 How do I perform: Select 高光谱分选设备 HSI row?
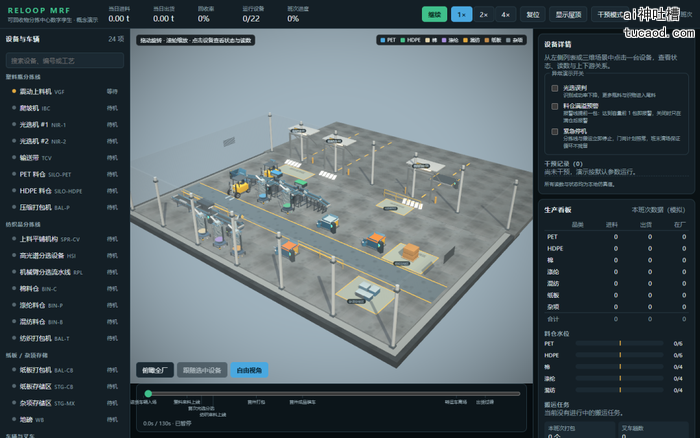(x=64, y=255)
